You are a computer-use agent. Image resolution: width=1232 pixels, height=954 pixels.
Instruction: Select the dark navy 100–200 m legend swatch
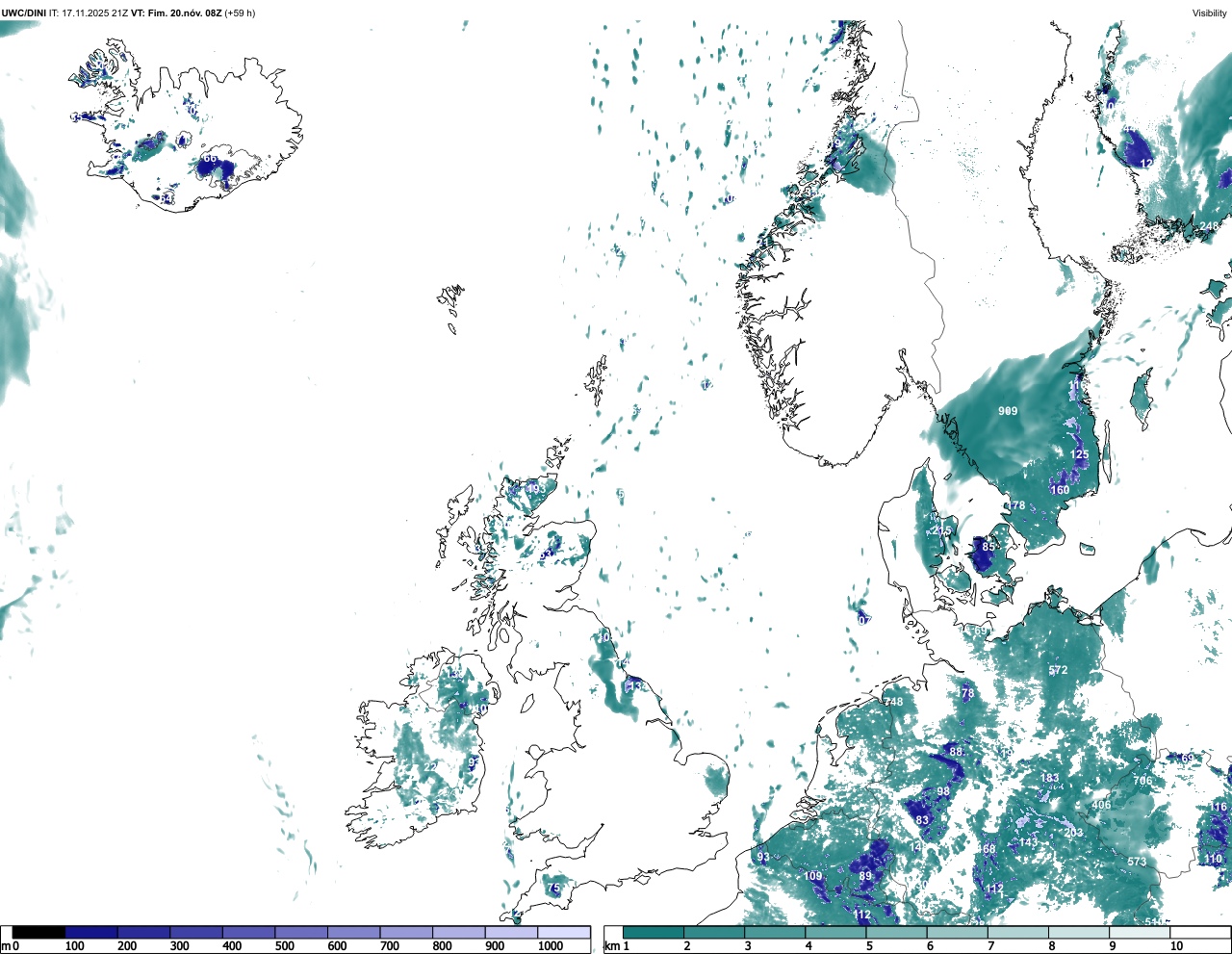click(91, 932)
